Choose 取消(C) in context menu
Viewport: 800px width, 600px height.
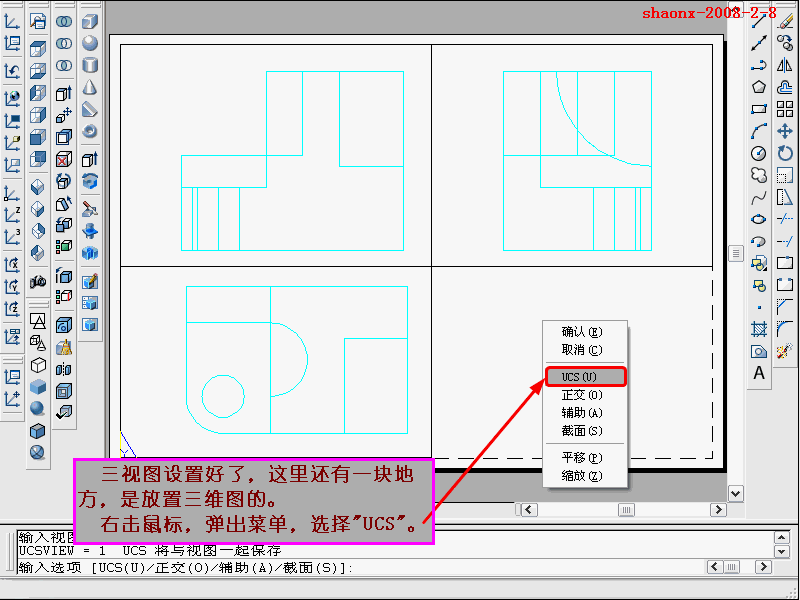582,350
